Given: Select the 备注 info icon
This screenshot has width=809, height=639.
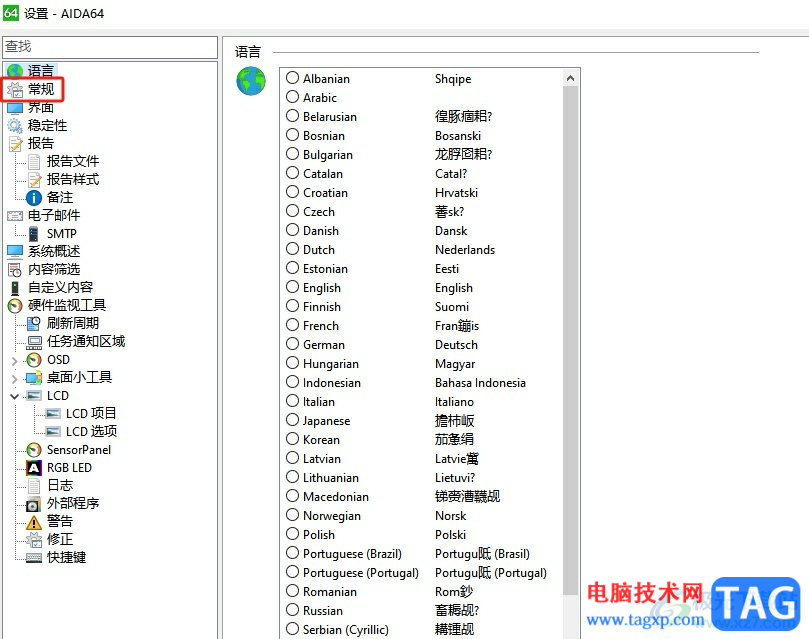Looking at the screenshot, I should coord(34,198).
